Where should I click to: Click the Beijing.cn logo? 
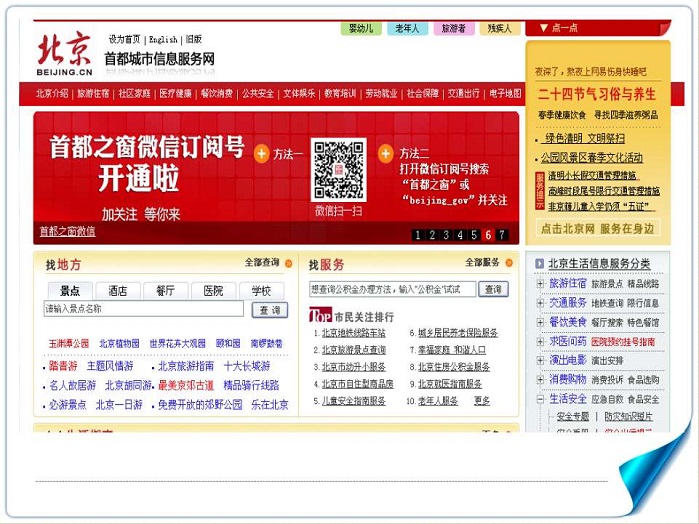tap(65, 55)
